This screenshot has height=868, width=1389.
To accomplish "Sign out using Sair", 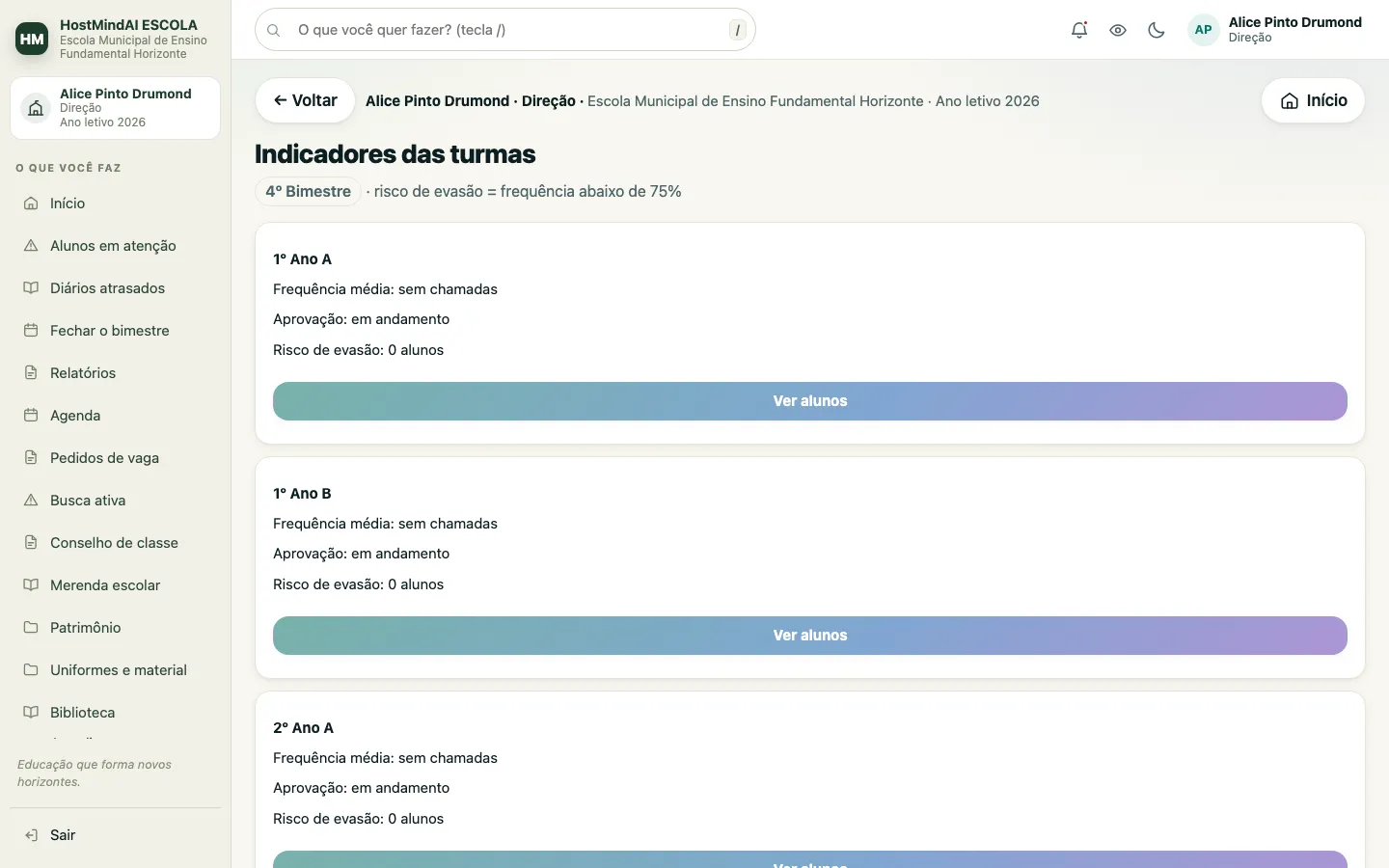I will click(x=115, y=835).
